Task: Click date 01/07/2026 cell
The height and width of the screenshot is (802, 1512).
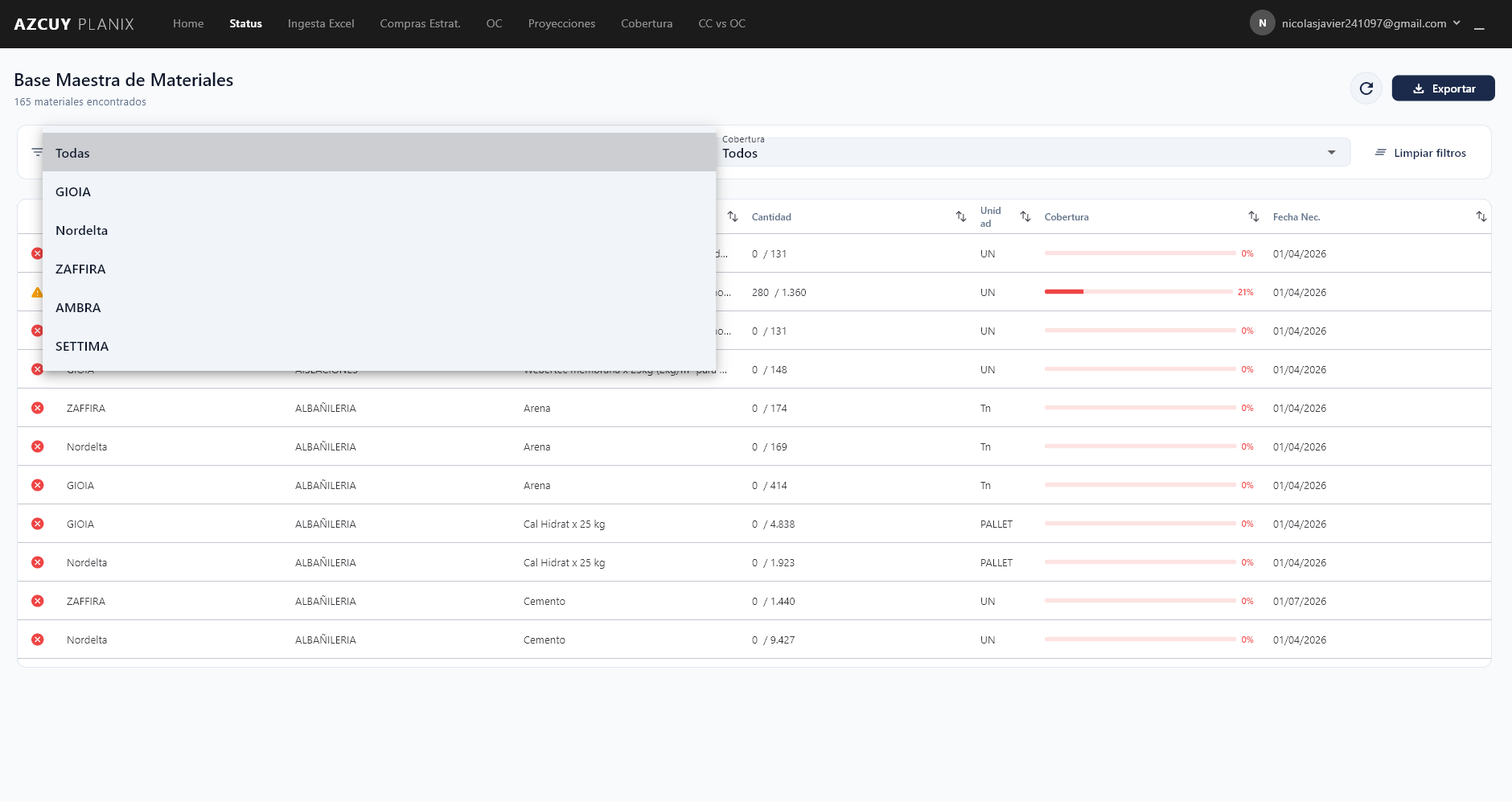Action: tap(1300, 602)
